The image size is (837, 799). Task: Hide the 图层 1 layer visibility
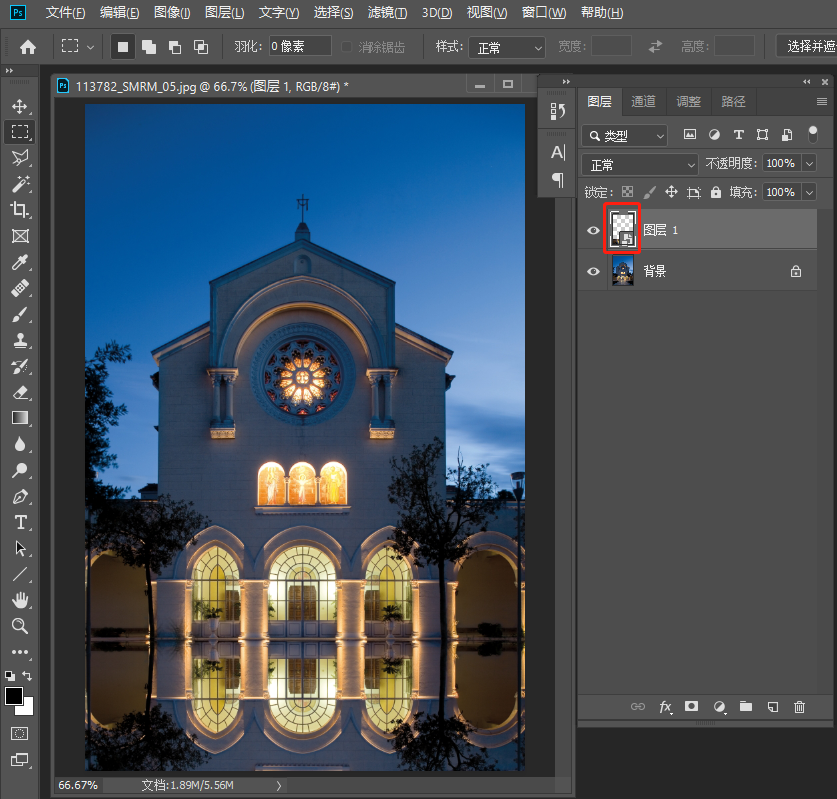click(593, 230)
